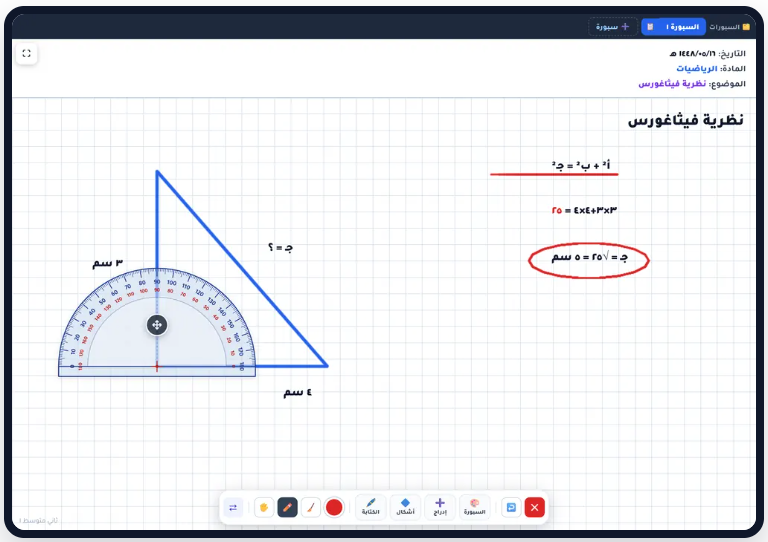
Task: Click the date text ١٤٤٨/٠٥/١٦ هـ
Action: tap(693, 53)
